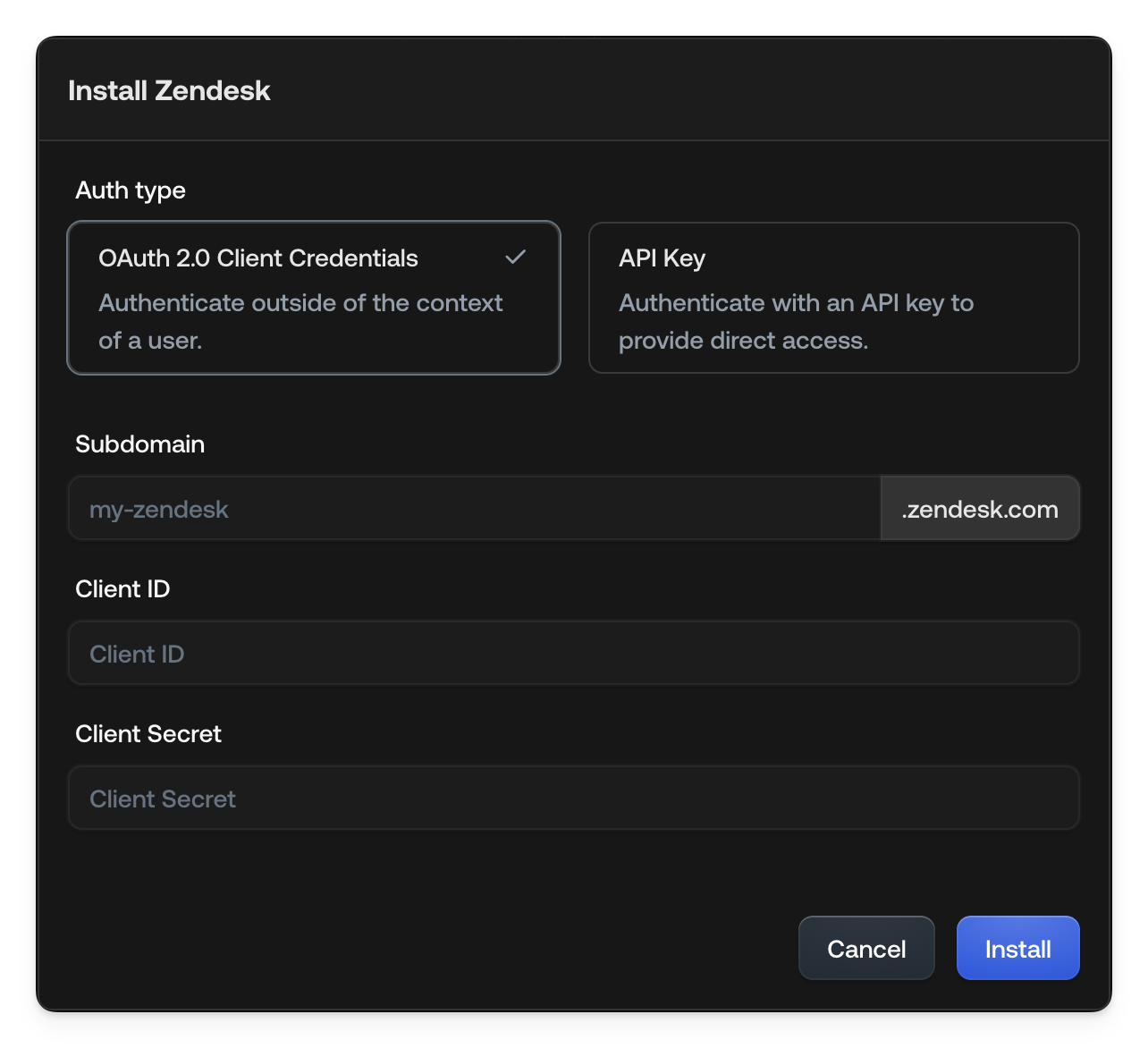Screen dimensions: 1148x1048
Task: Click the API Key description text
Action: 796,321
